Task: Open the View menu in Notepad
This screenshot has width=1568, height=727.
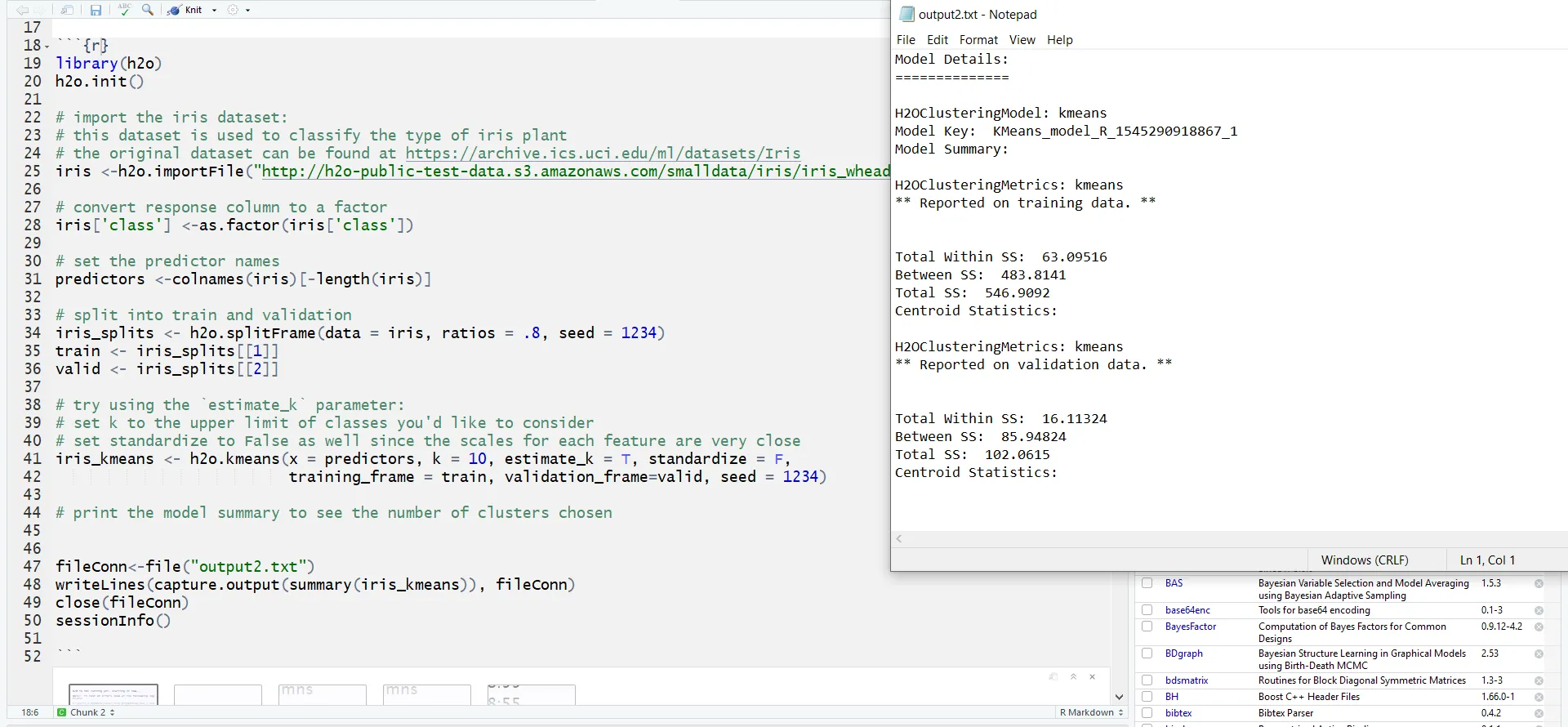Action: (1022, 40)
